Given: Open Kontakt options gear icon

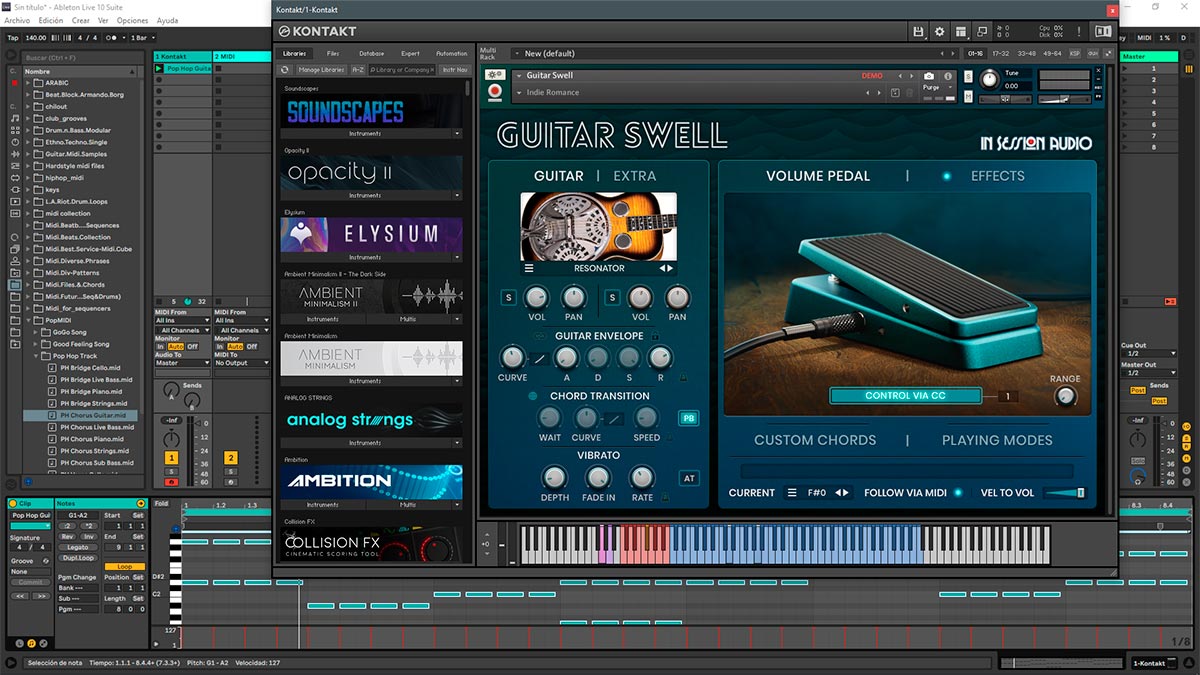Looking at the screenshot, I should pyautogui.click(x=939, y=32).
